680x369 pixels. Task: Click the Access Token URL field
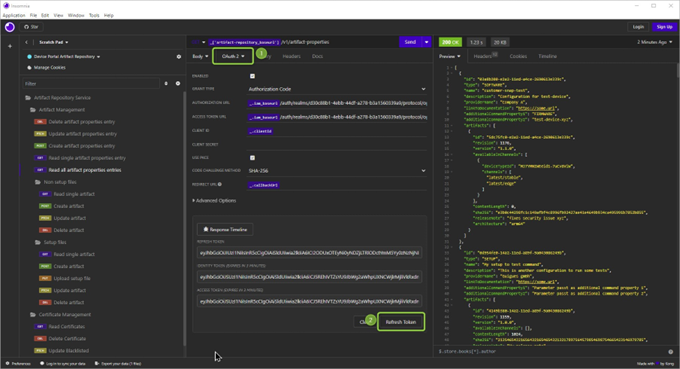point(337,117)
